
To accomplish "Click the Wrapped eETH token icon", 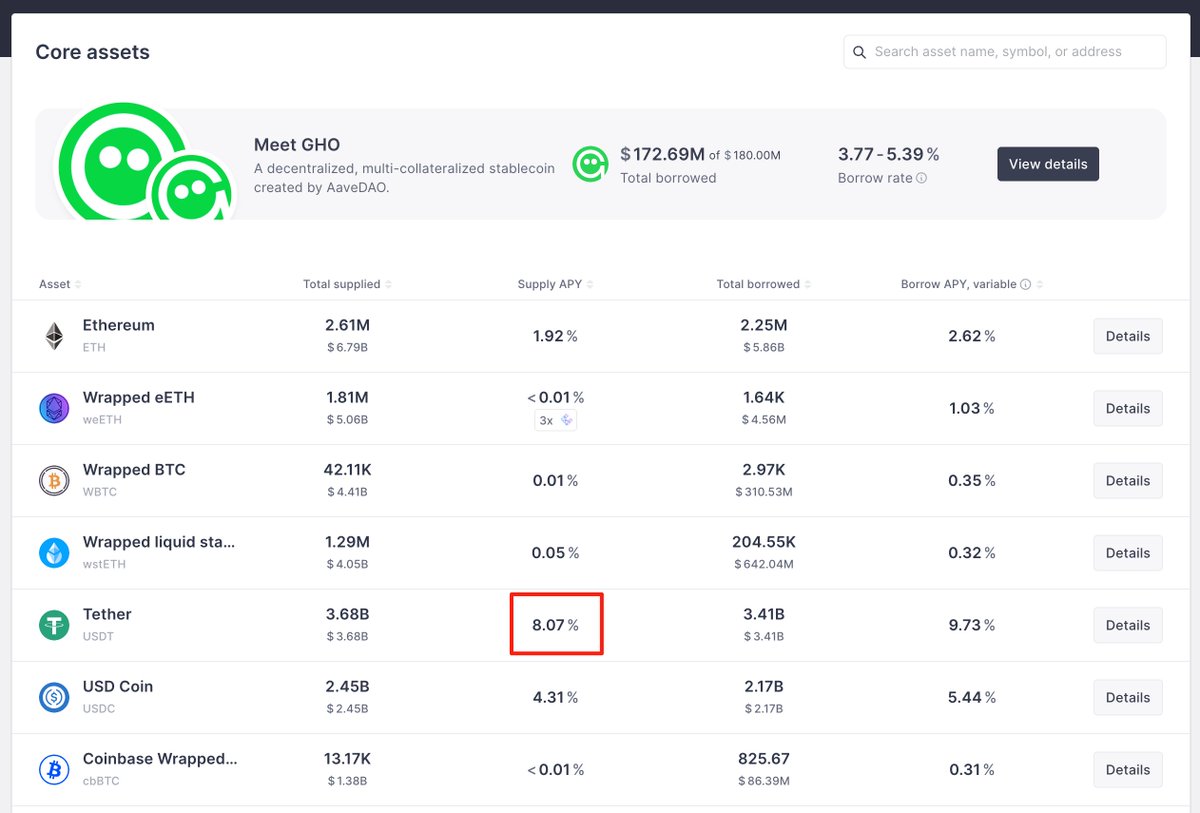I will 54,408.
